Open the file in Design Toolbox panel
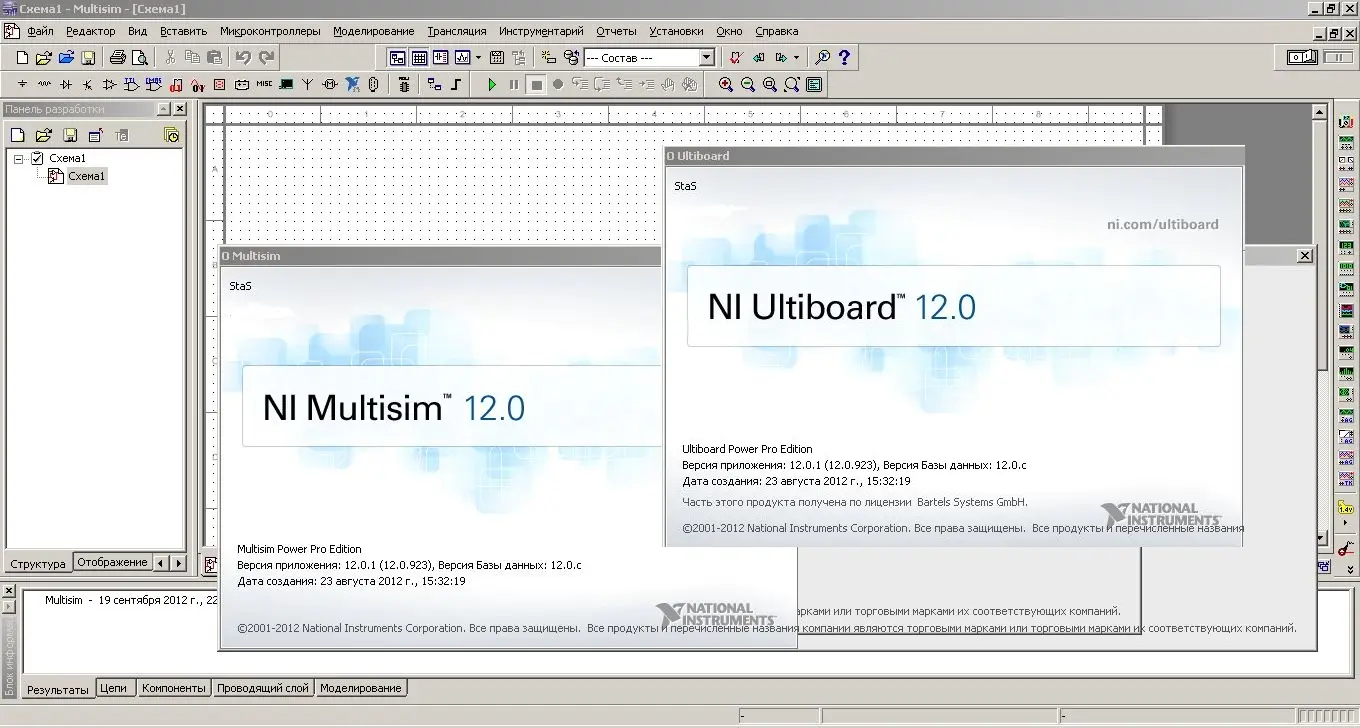This screenshot has height=728, width=1360. coord(43,135)
